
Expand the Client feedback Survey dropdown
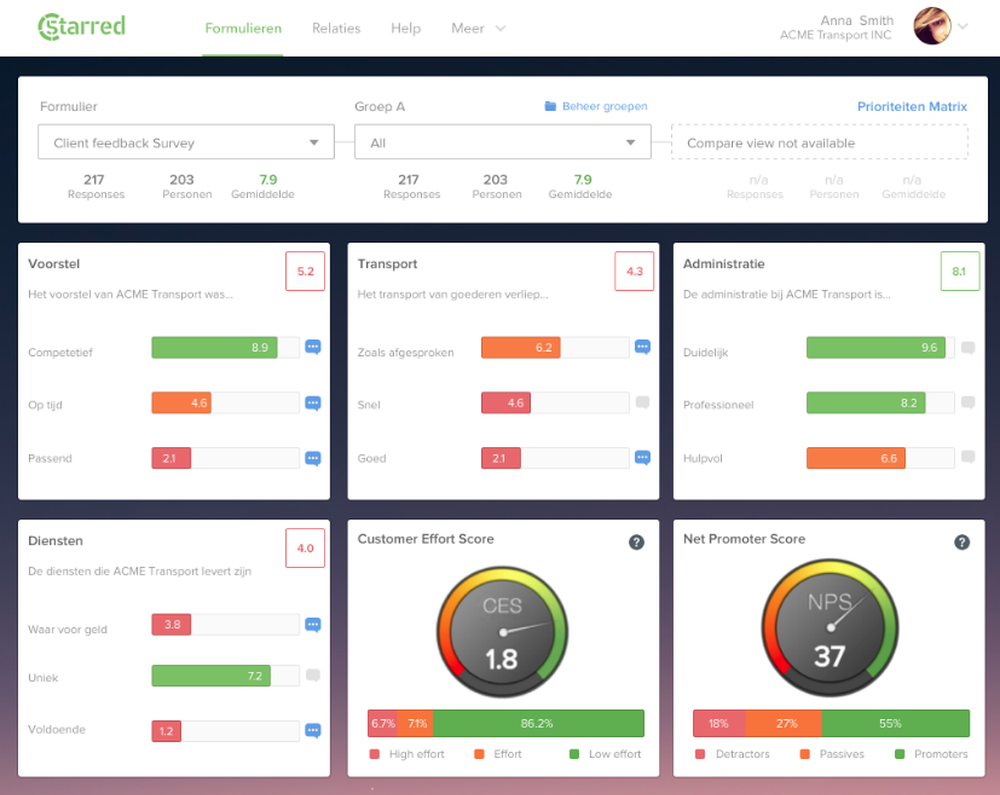click(x=186, y=142)
